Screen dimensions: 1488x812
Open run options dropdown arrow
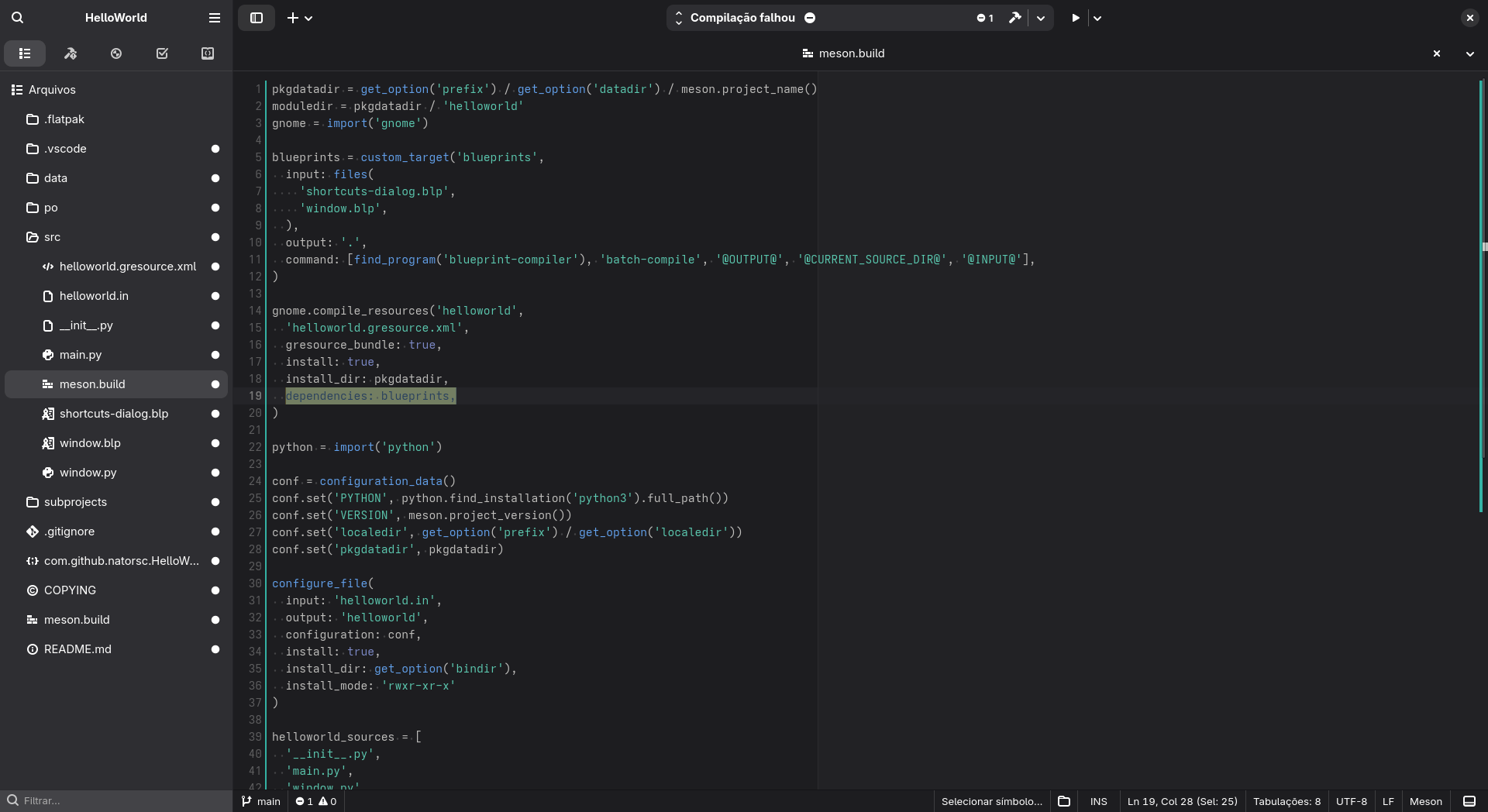tap(1097, 18)
